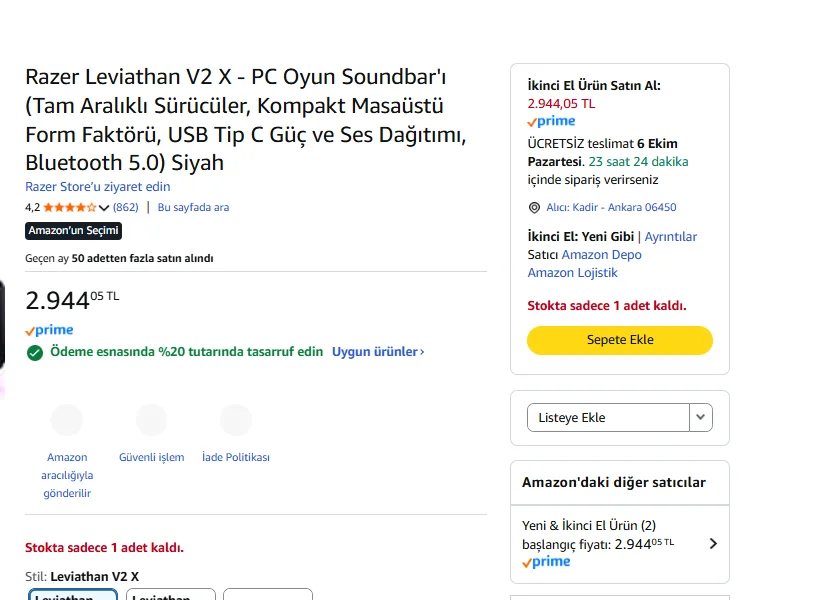Screen dimensions: 832x600
Task: Click the prime logo under the price
Action: [49, 330]
